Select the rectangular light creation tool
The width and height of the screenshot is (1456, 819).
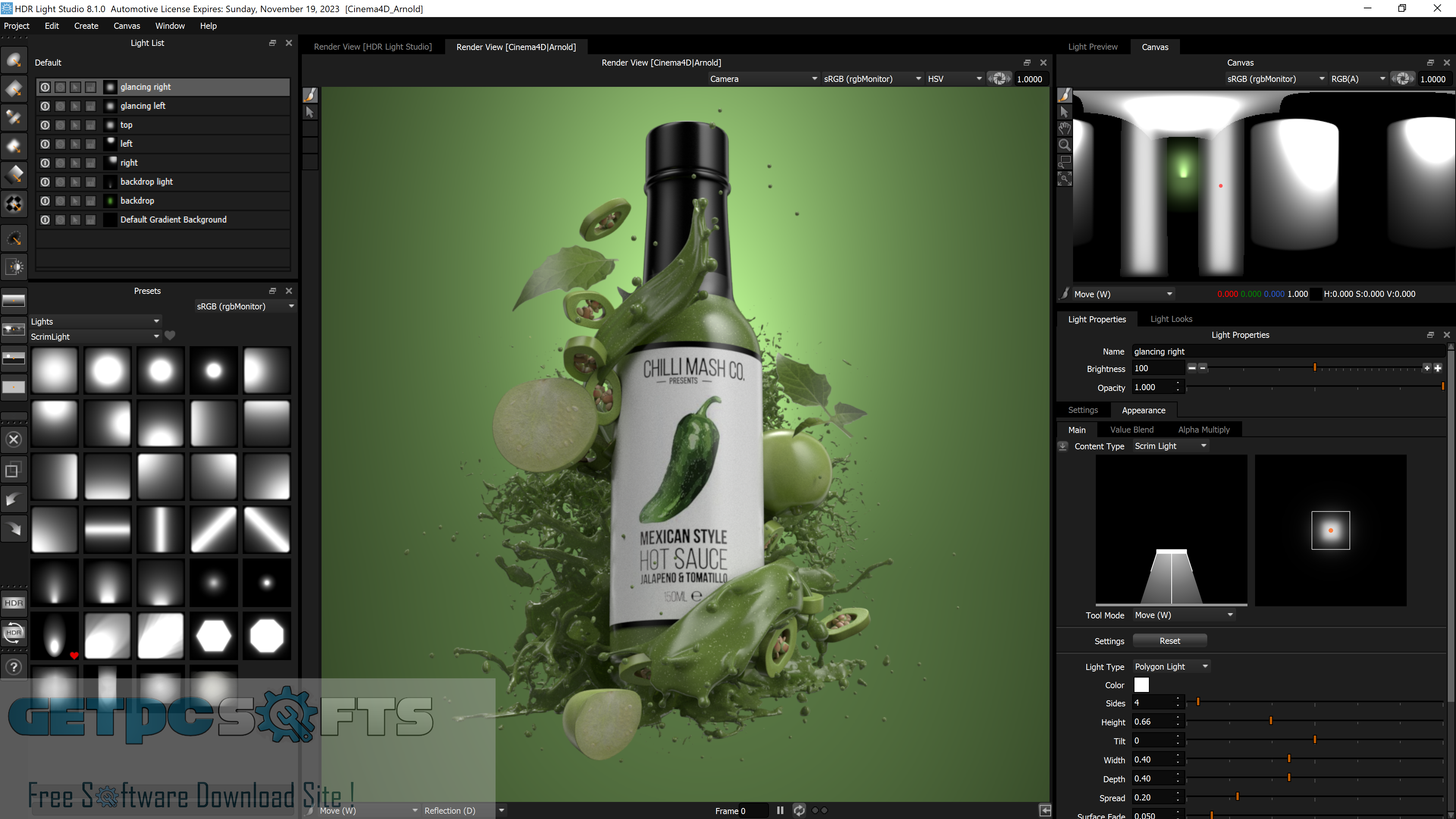(14, 89)
